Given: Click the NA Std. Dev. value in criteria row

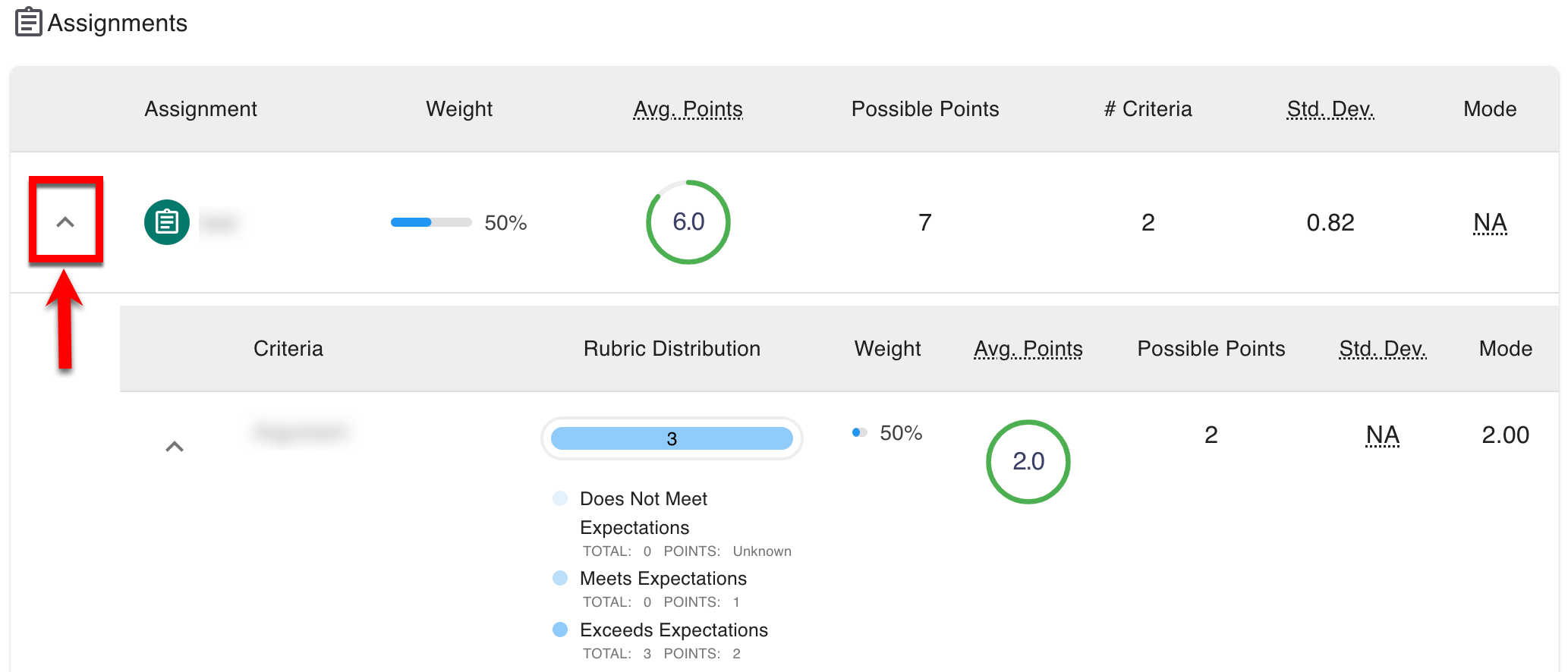Looking at the screenshot, I should click(x=1382, y=435).
